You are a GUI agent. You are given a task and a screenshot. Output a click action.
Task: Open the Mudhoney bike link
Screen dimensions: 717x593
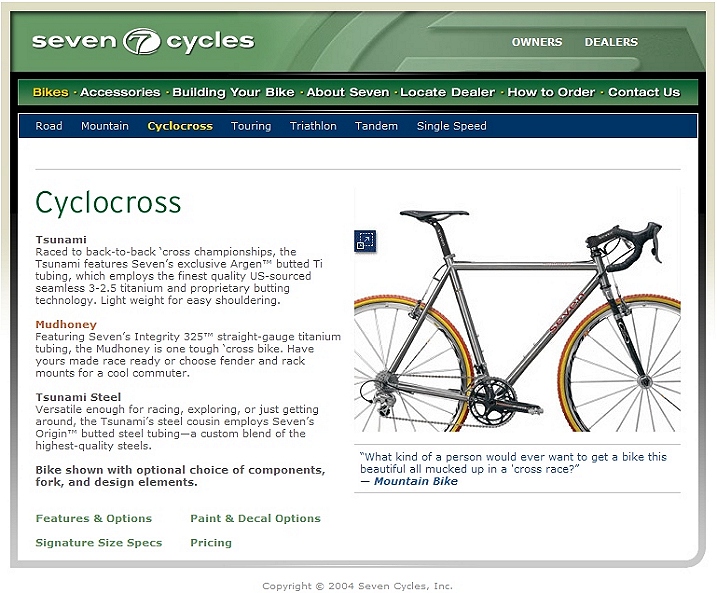[66, 325]
